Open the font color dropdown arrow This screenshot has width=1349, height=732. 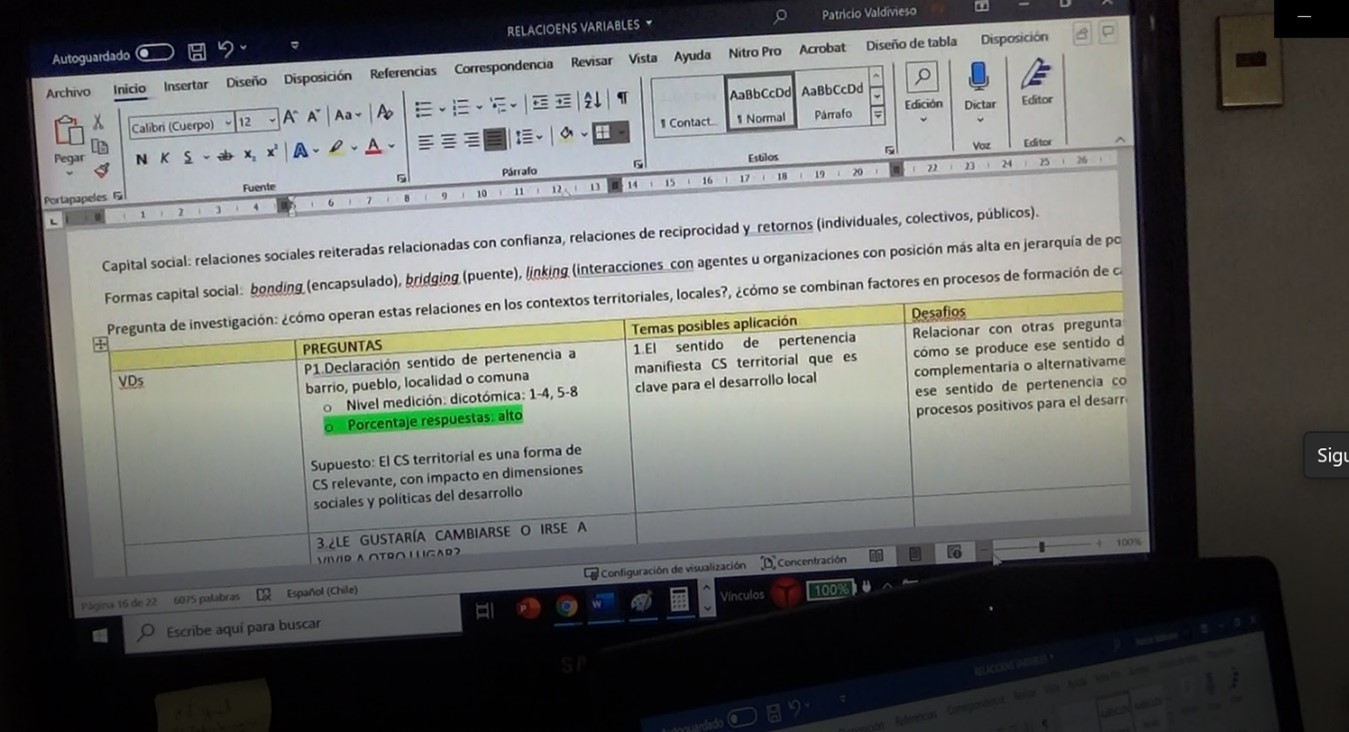click(391, 146)
